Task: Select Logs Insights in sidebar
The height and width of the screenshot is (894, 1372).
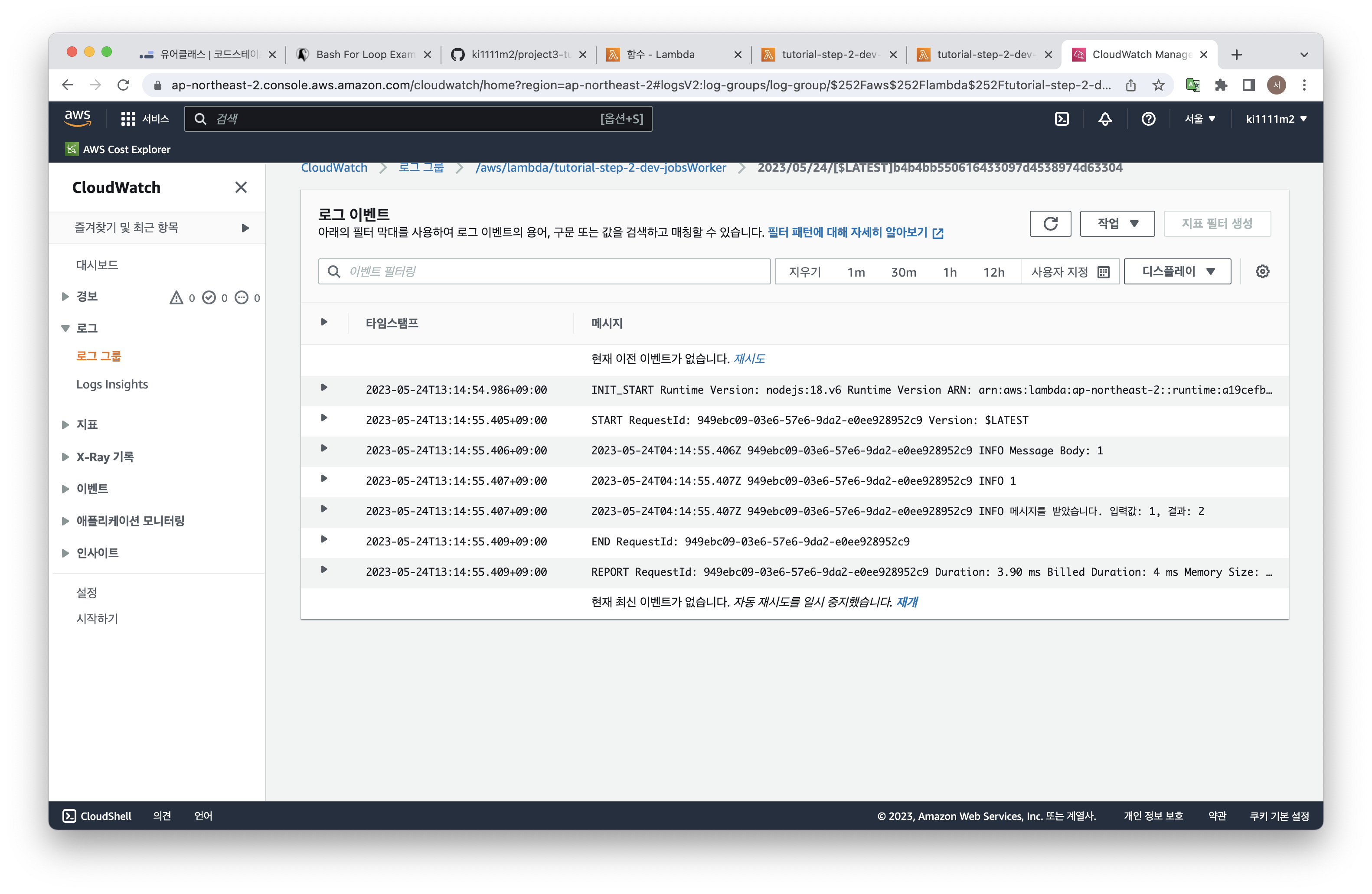Action: [112, 385]
